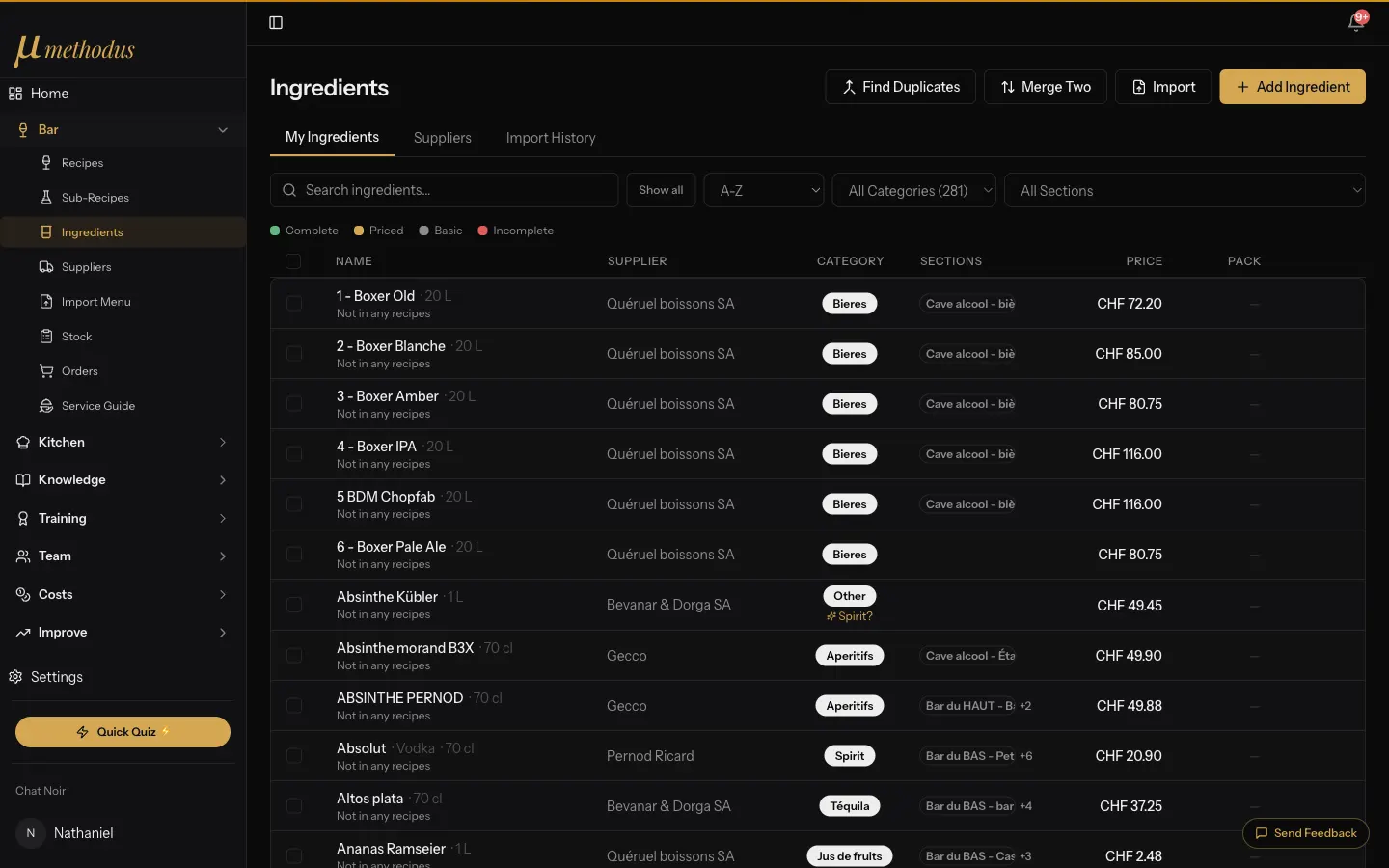The width and height of the screenshot is (1389, 868).
Task: Select all rows with header checkbox
Action: point(293,261)
